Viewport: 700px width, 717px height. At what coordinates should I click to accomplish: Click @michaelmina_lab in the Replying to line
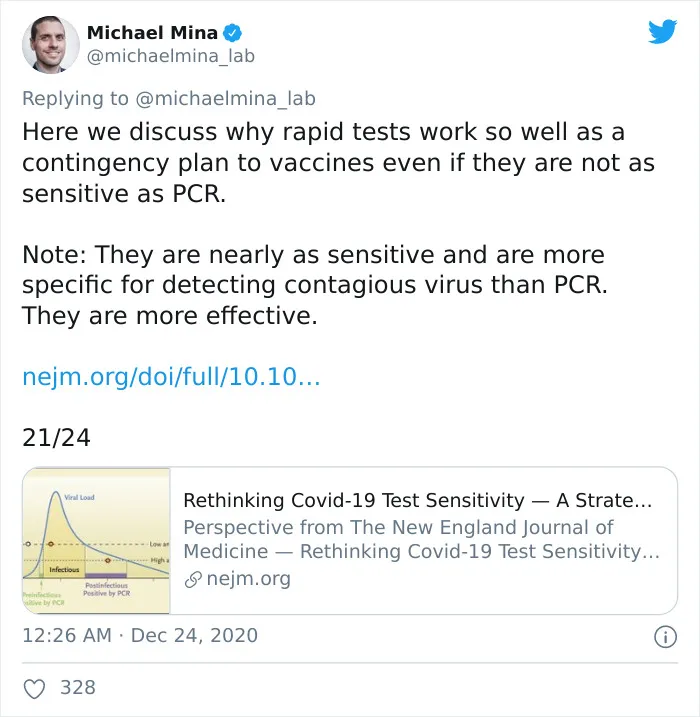pyautogui.click(x=225, y=99)
